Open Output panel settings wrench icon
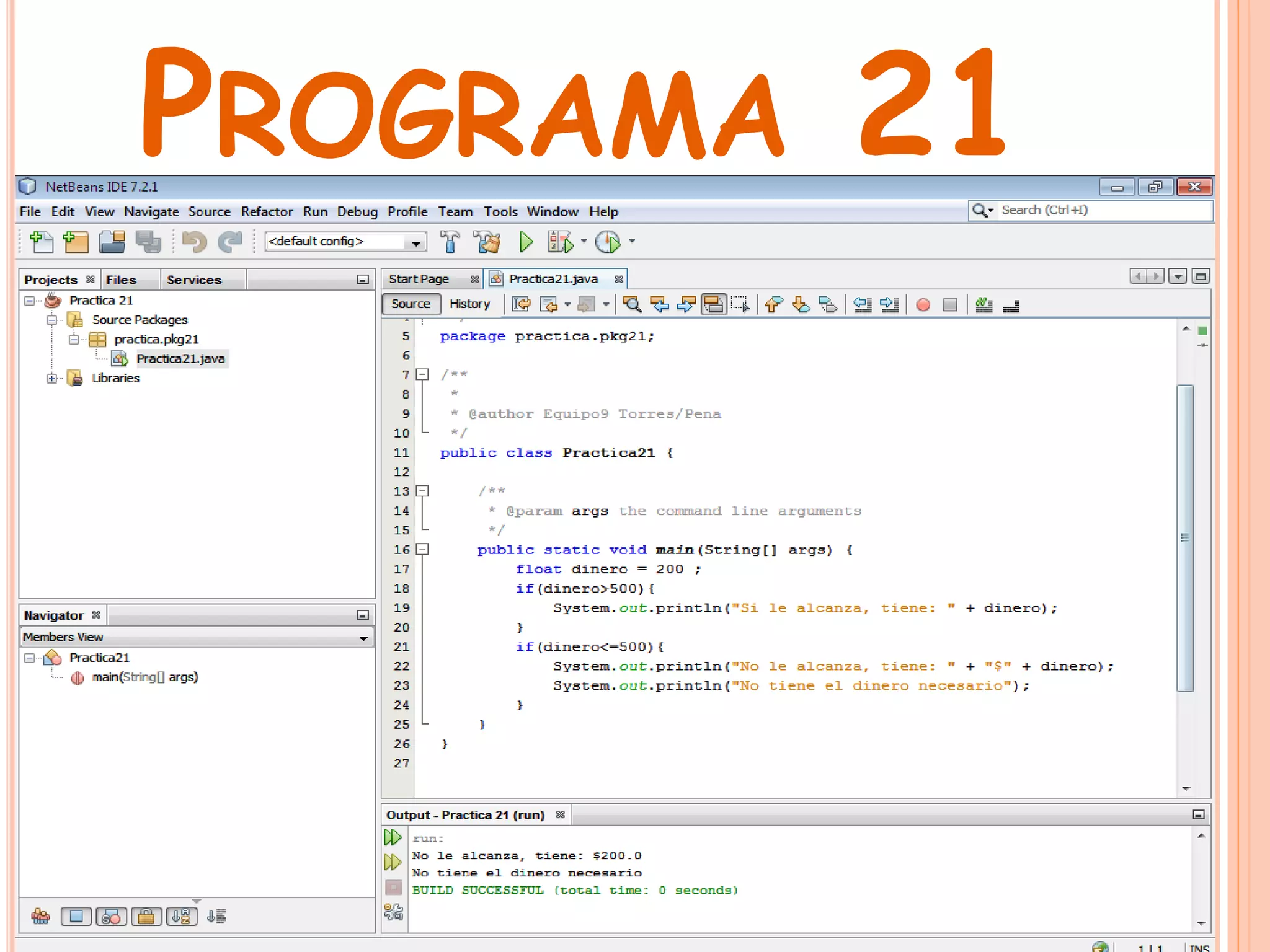 pyautogui.click(x=393, y=911)
